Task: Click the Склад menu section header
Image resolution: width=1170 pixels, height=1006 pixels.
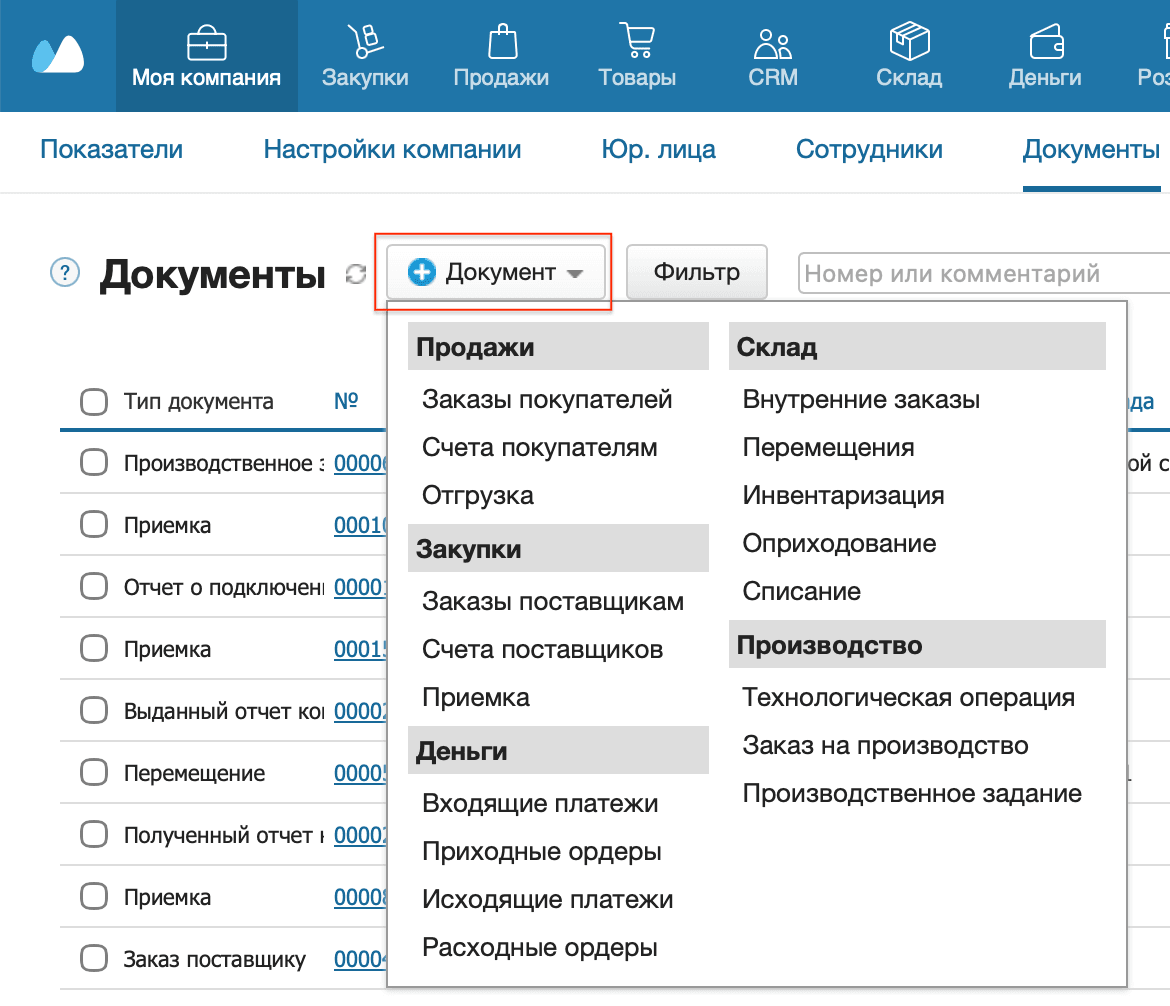Action: (x=917, y=346)
